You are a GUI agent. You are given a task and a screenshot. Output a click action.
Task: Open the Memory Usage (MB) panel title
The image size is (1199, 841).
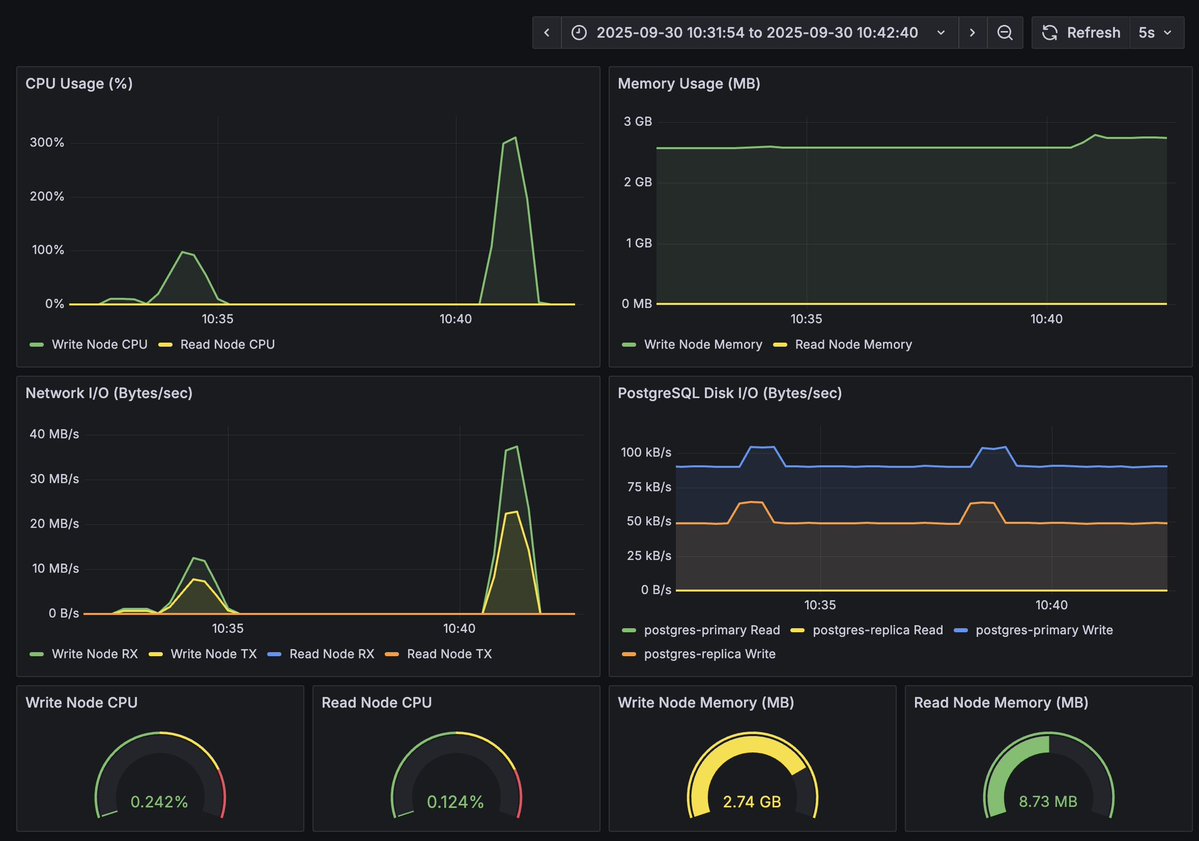pos(689,83)
